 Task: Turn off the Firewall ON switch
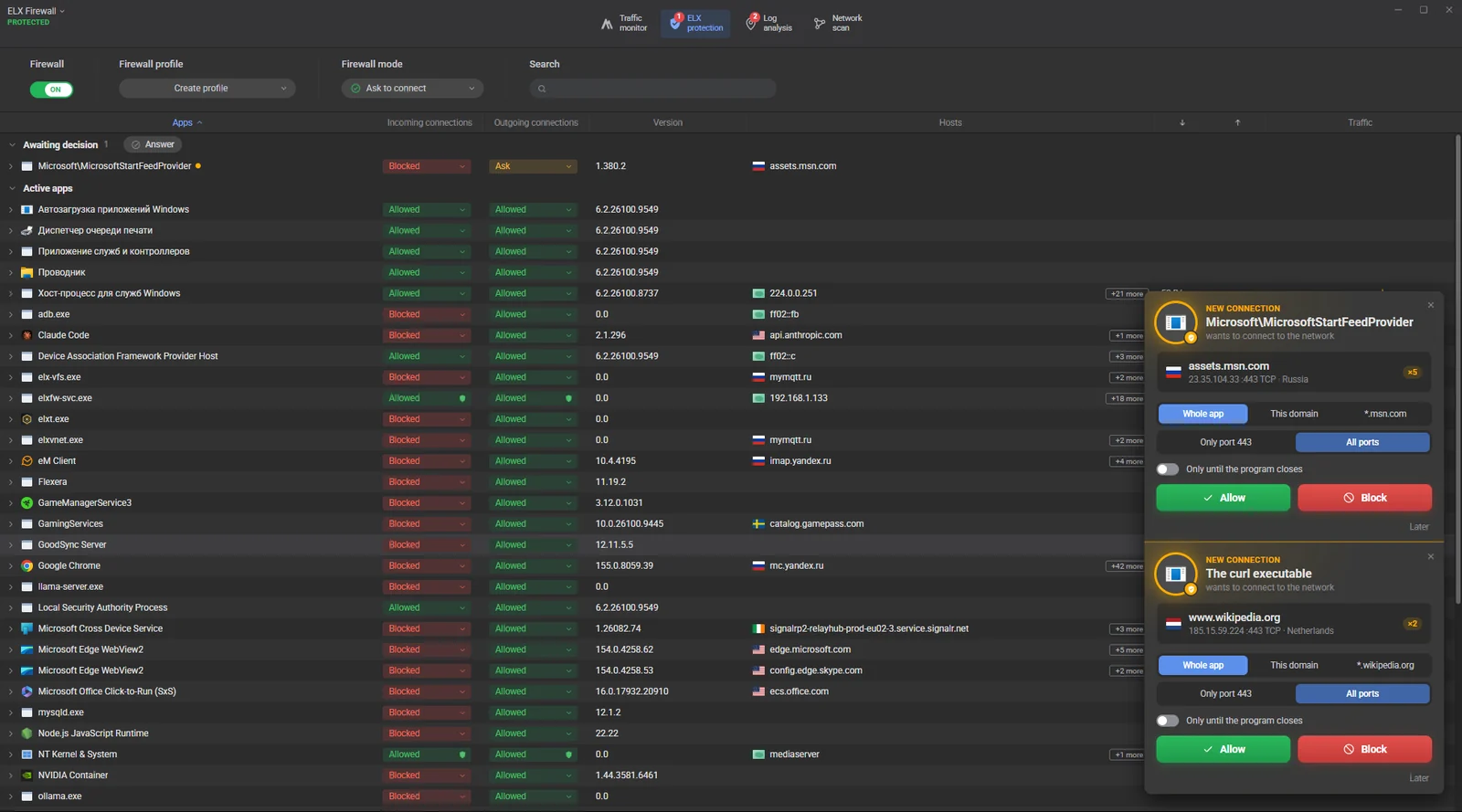51,90
